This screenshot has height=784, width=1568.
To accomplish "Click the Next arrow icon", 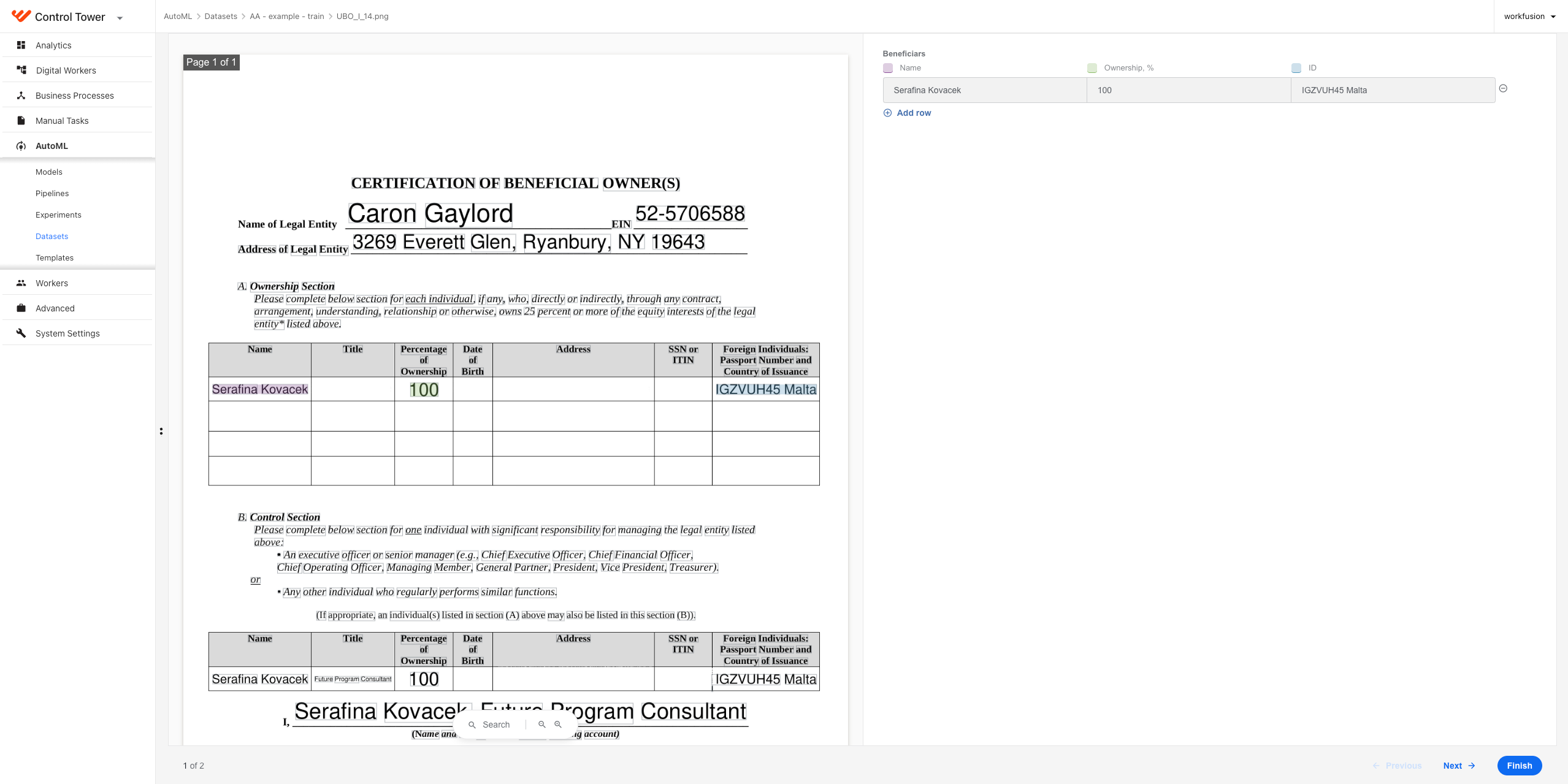I will pyautogui.click(x=1472, y=766).
